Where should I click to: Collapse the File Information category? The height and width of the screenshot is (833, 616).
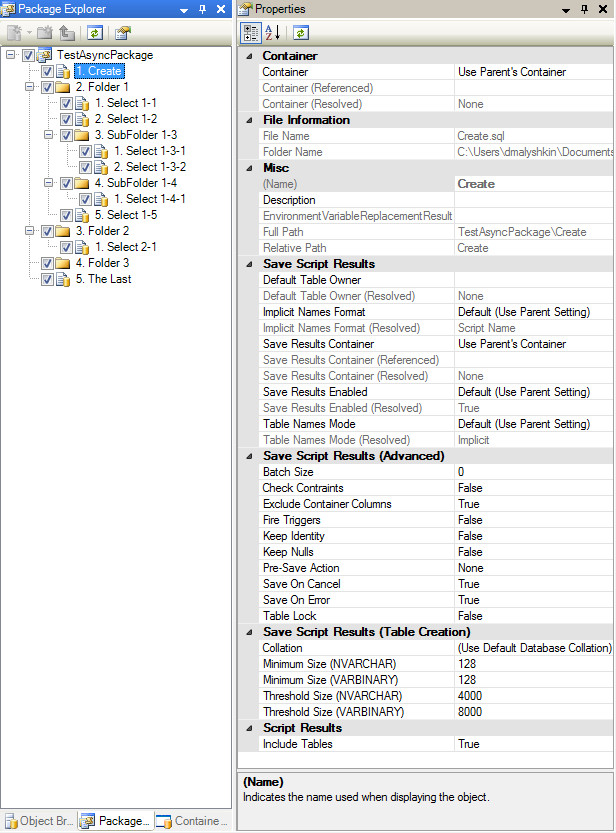249,120
